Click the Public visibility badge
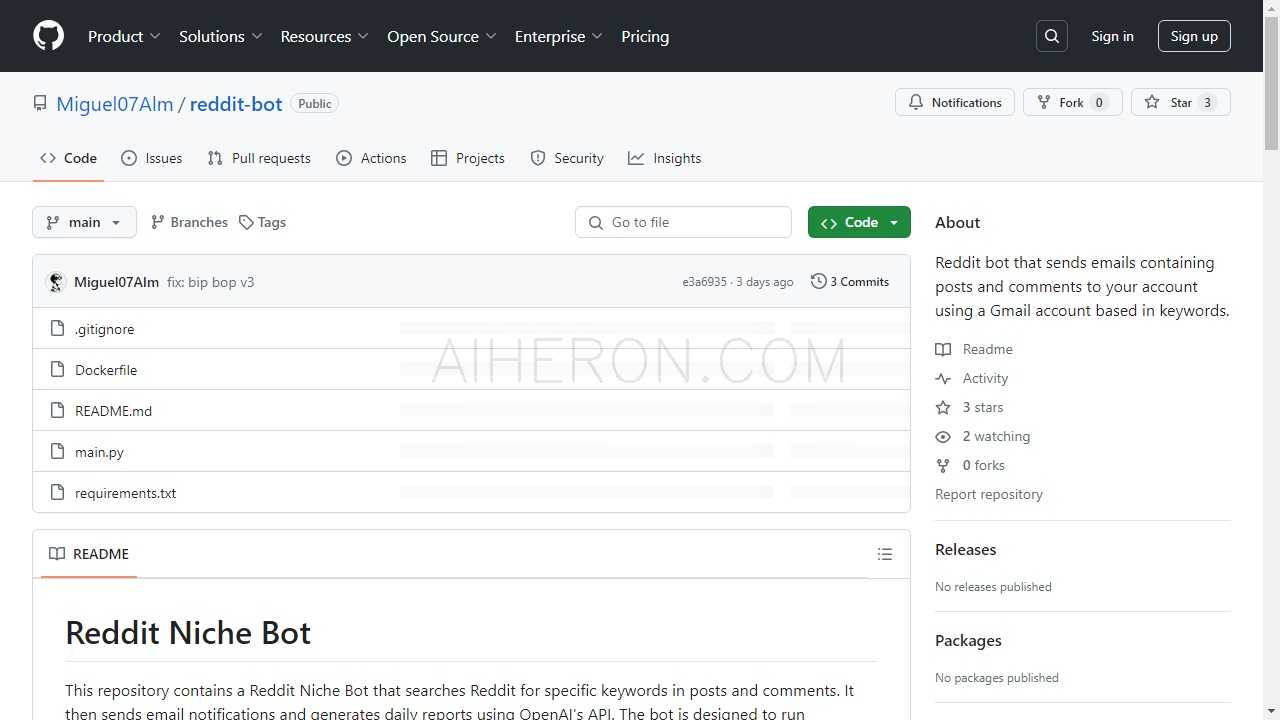1280x720 pixels. click(315, 104)
